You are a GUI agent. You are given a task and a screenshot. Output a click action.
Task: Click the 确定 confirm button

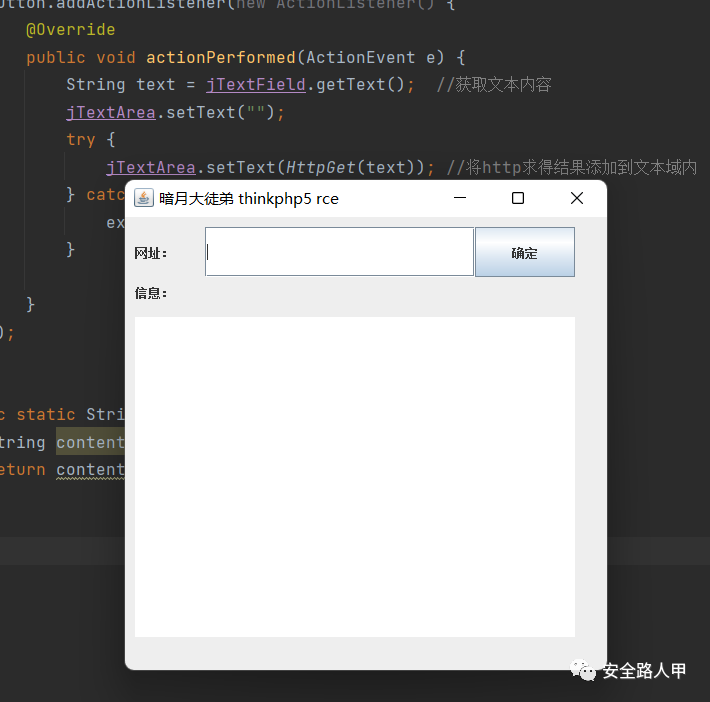(x=525, y=252)
